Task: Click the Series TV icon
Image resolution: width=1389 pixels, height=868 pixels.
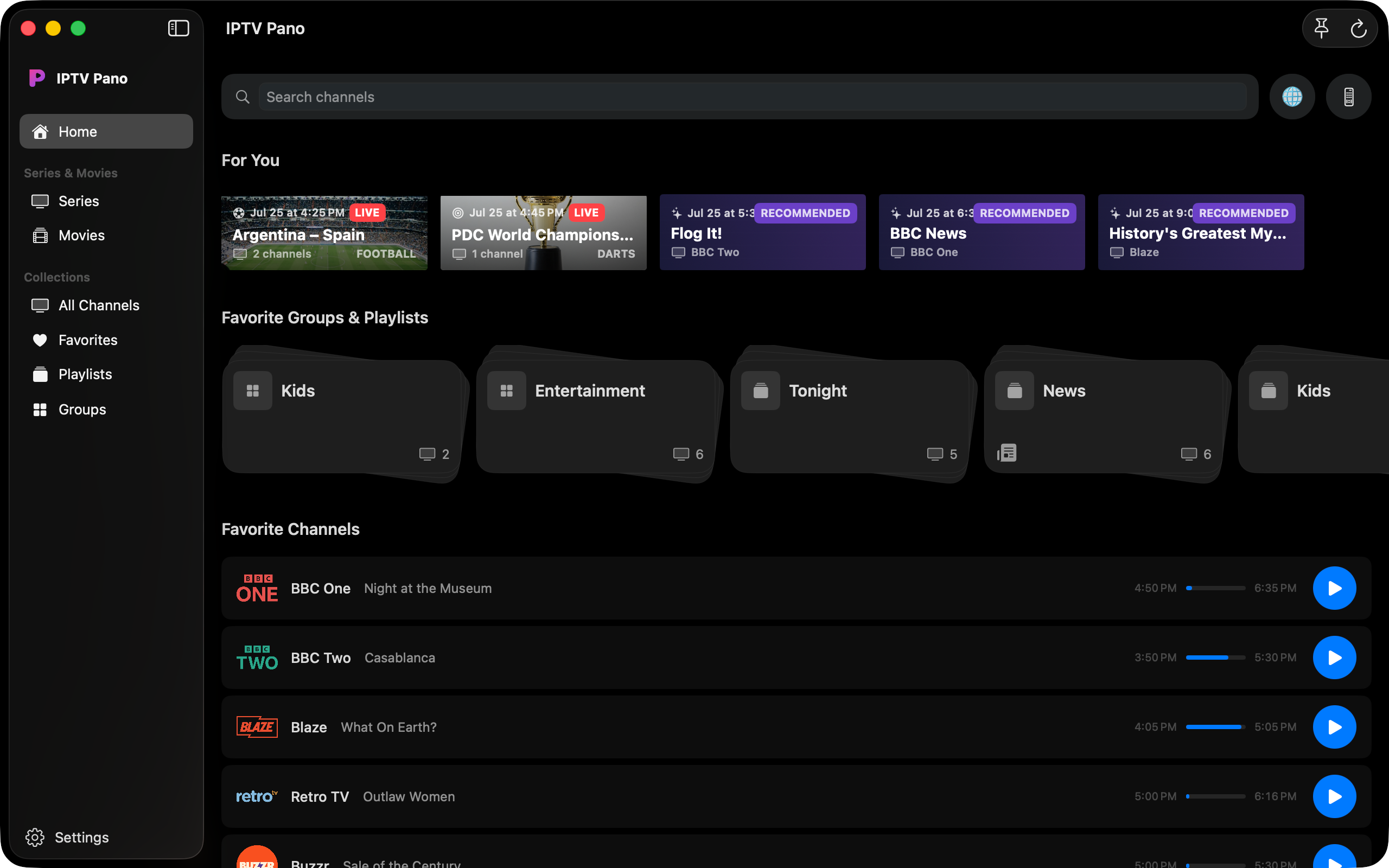Action: click(x=40, y=201)
